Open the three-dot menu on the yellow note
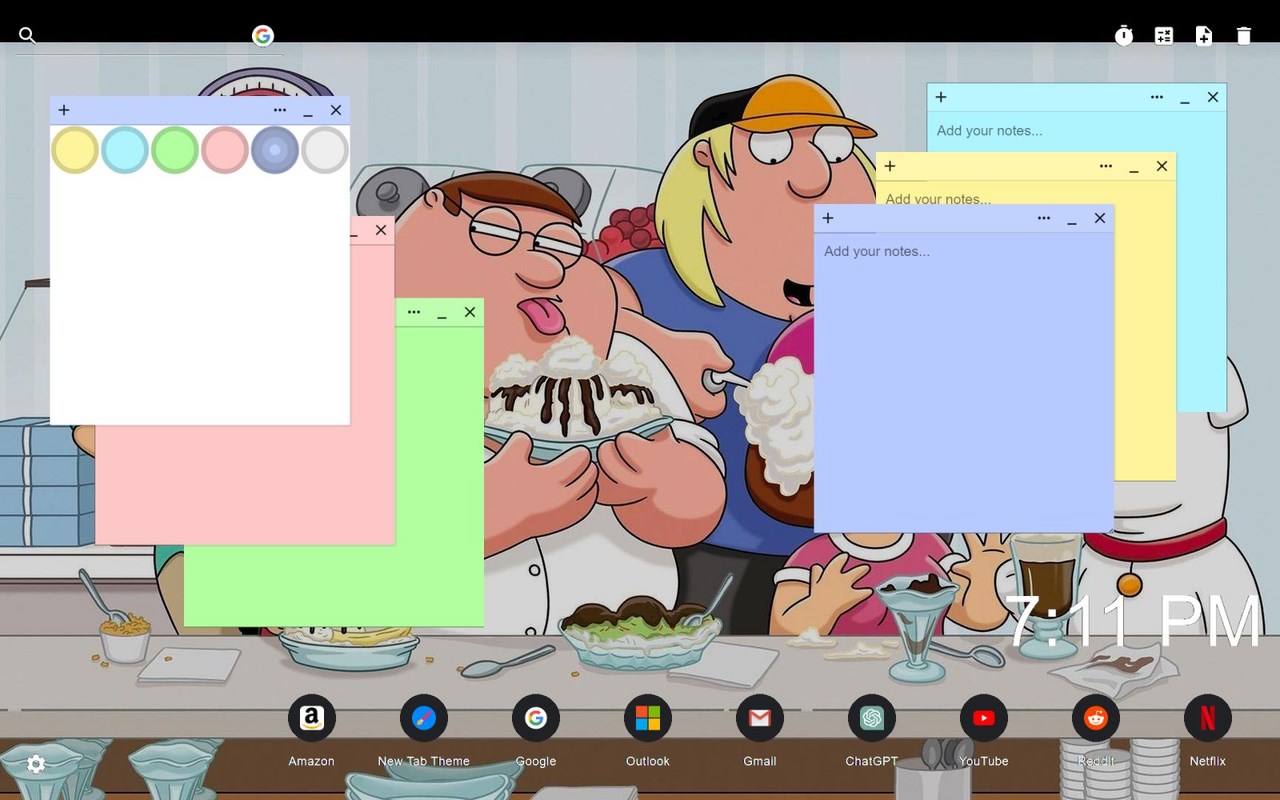Image resolution: width=1280 pixels, height=800 pixels. (1106, 166)
